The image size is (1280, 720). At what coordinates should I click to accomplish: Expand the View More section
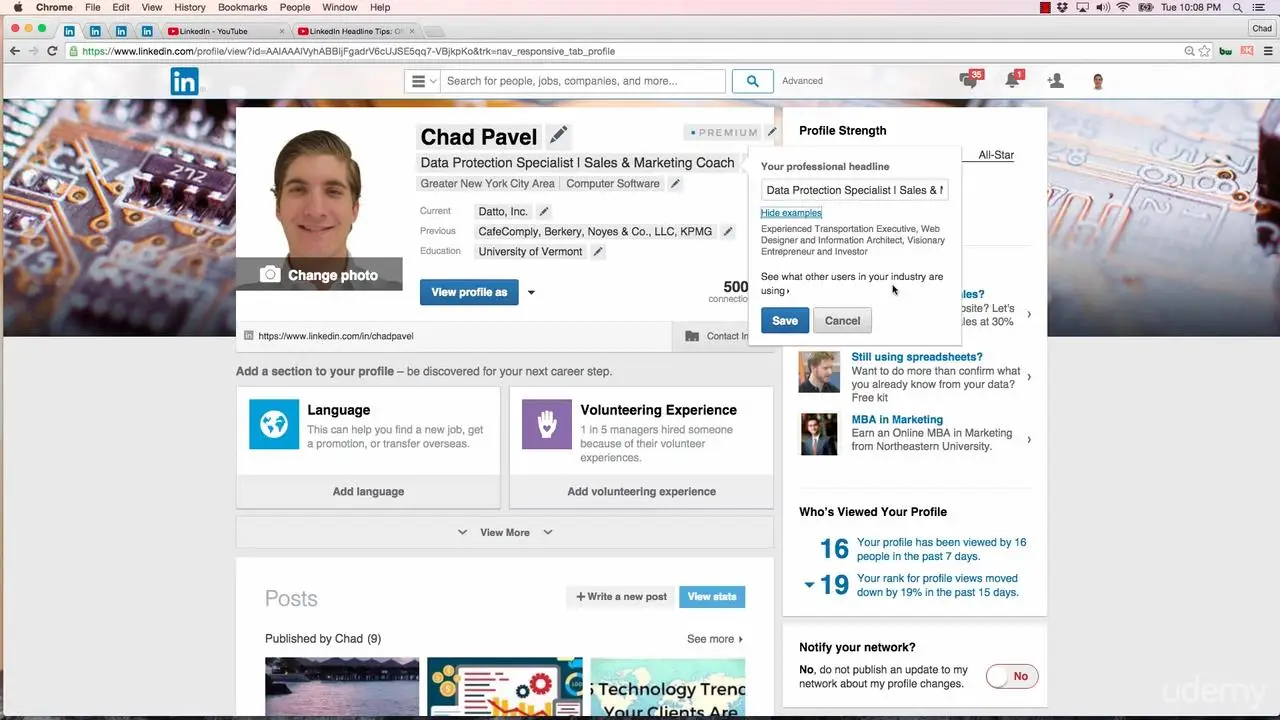click(504, 532)
